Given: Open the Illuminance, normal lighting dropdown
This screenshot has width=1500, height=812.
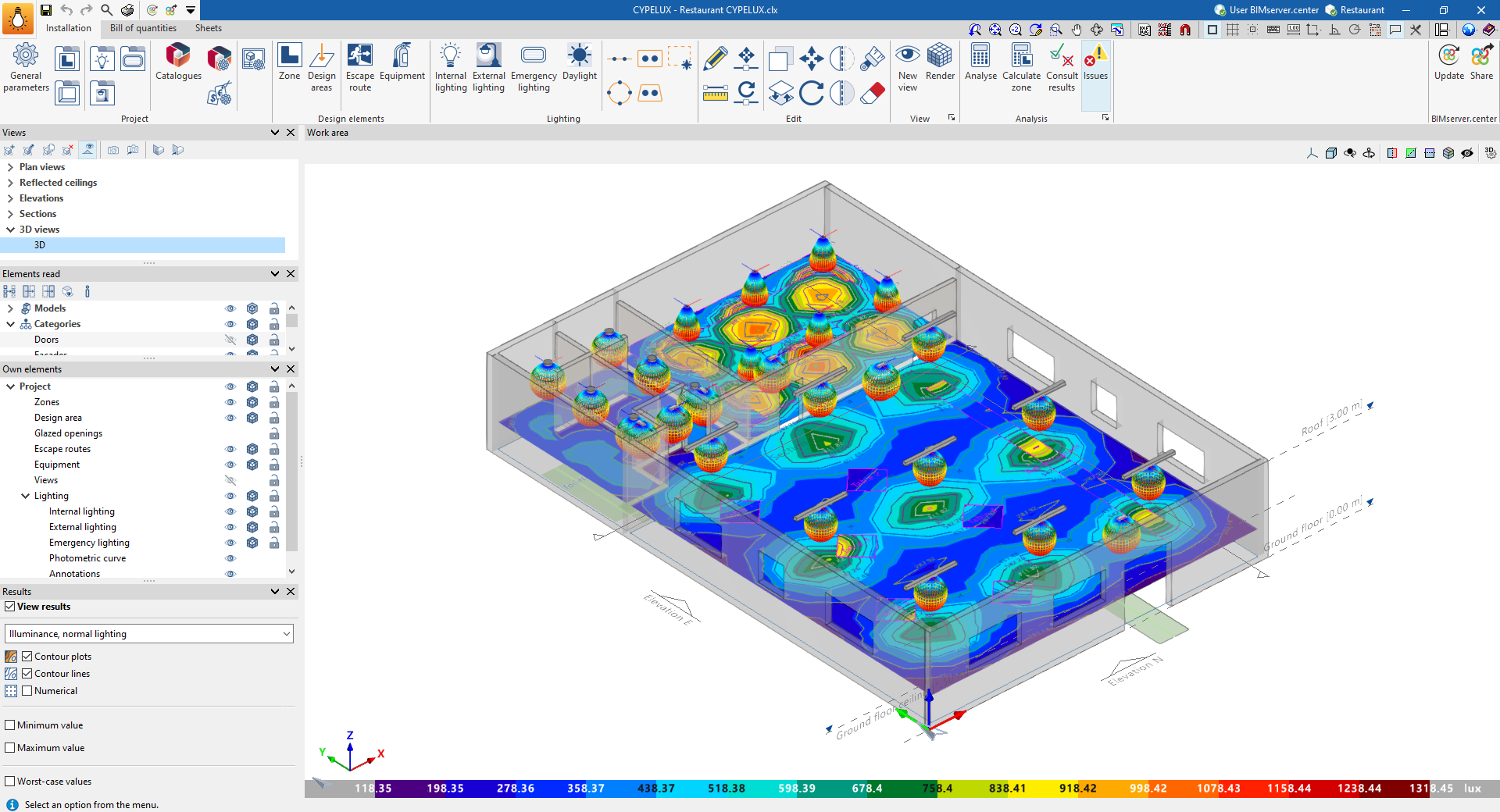Looking at the screenshot, I should [148, 634].
